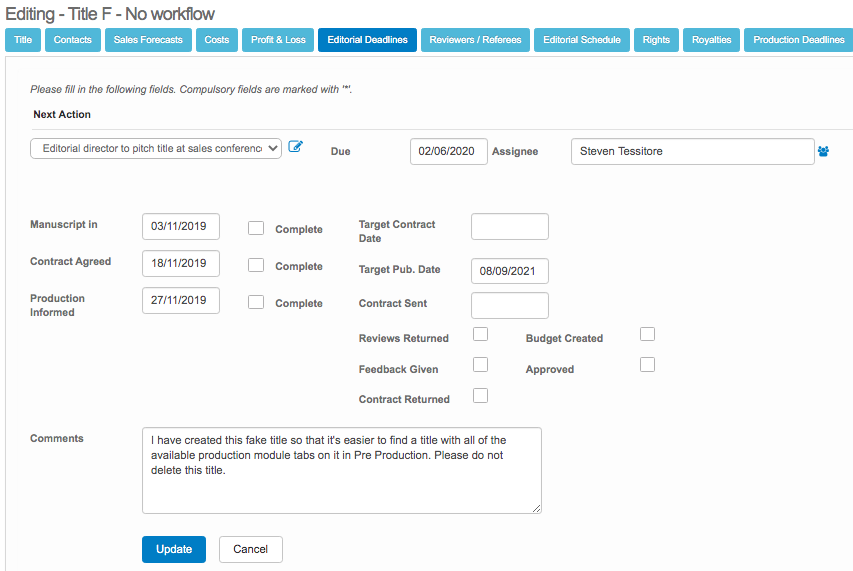Check the Budget Created box
853x571 pixels.
pos(647,334)
